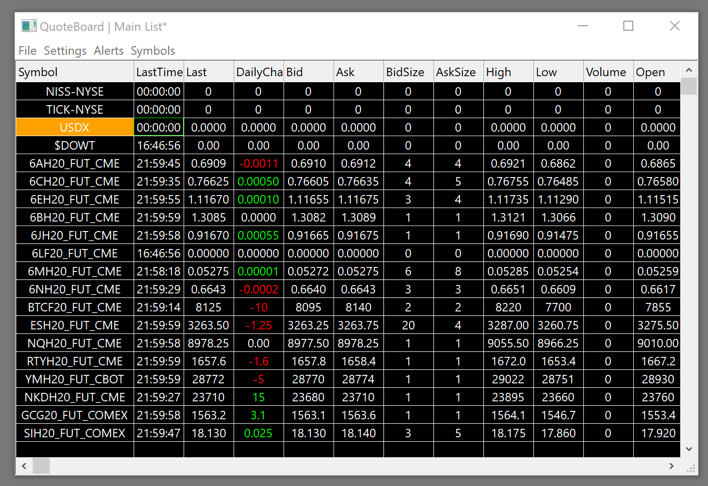Screen dimensions: 708x486
Task: Click the 6MH20 AskSize value 8
Action: [x=458, y=271]
